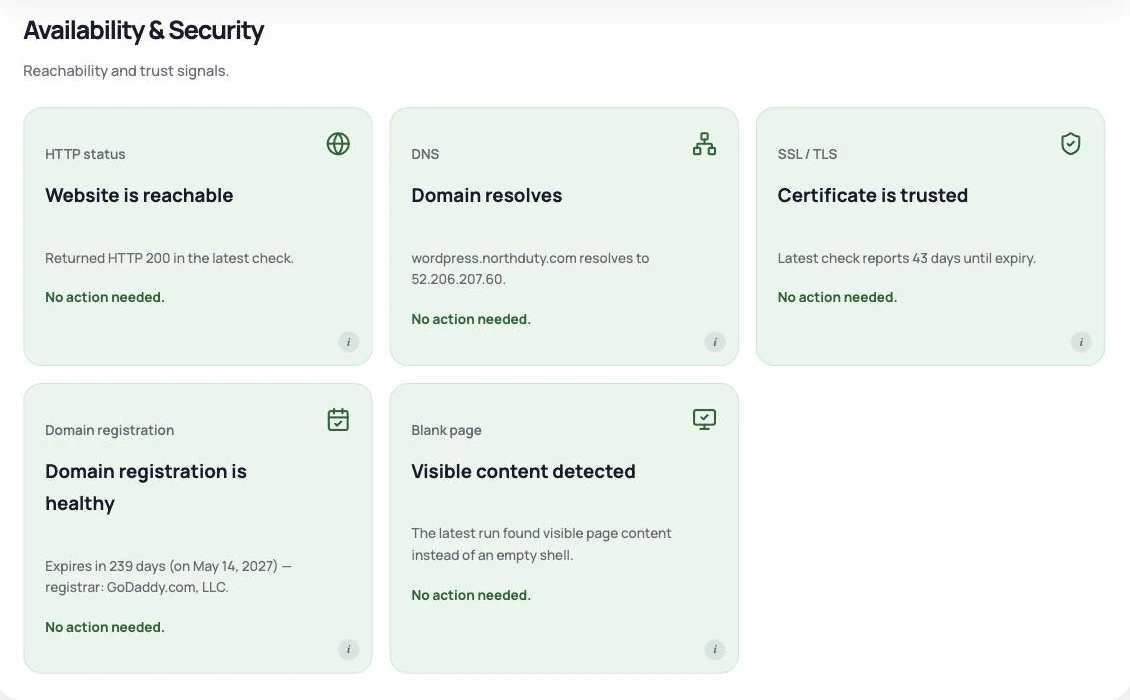
Task: Click the 'Blank page' card label
Action: (x=446, y=430)
